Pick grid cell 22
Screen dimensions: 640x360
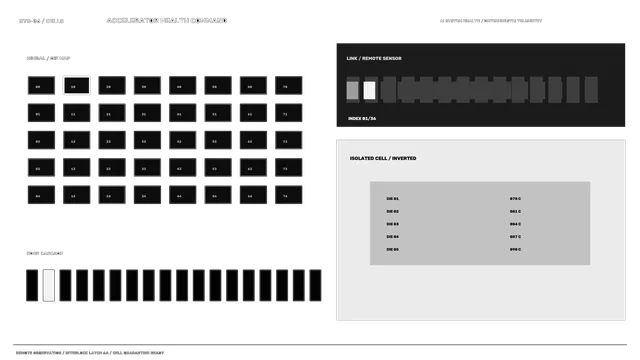(112, 140)
